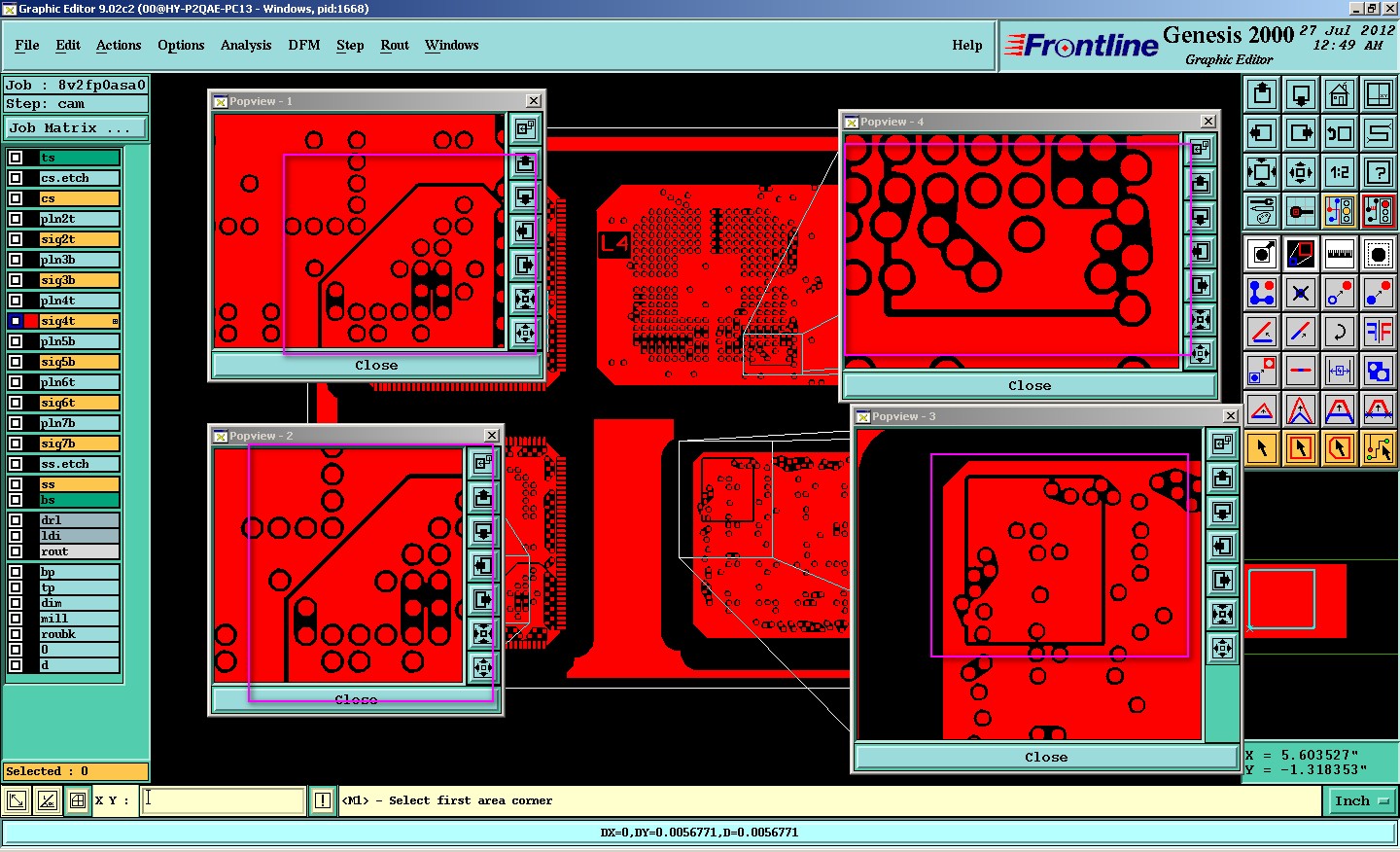Click the ss.etch layer name
The height and width of the screenshot is (852, 1400).
[x=80, y=464]
